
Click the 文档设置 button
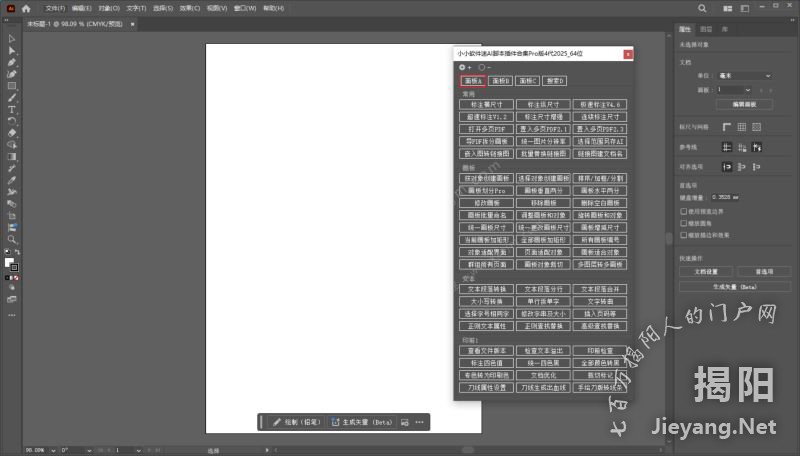pyautogui.click(x=705, y=271)
